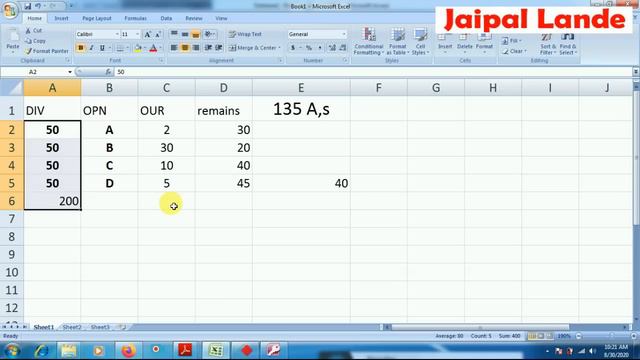Viewport: 640px width, 360px height.
Task: Click the Select All corner button
Action: 11,88
